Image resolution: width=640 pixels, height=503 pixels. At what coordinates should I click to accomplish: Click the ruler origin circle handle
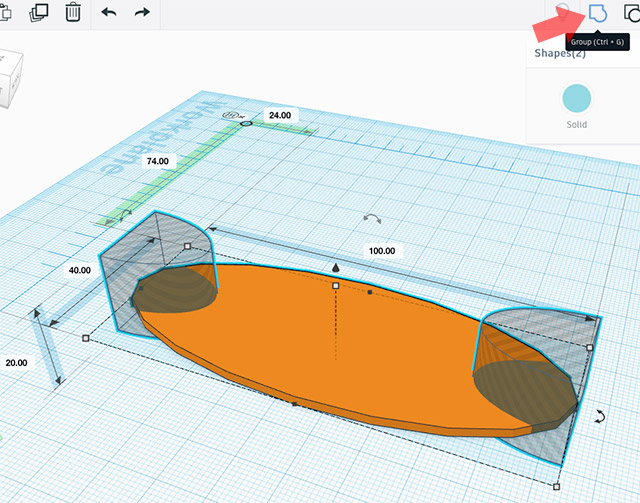tap(246, 124)
